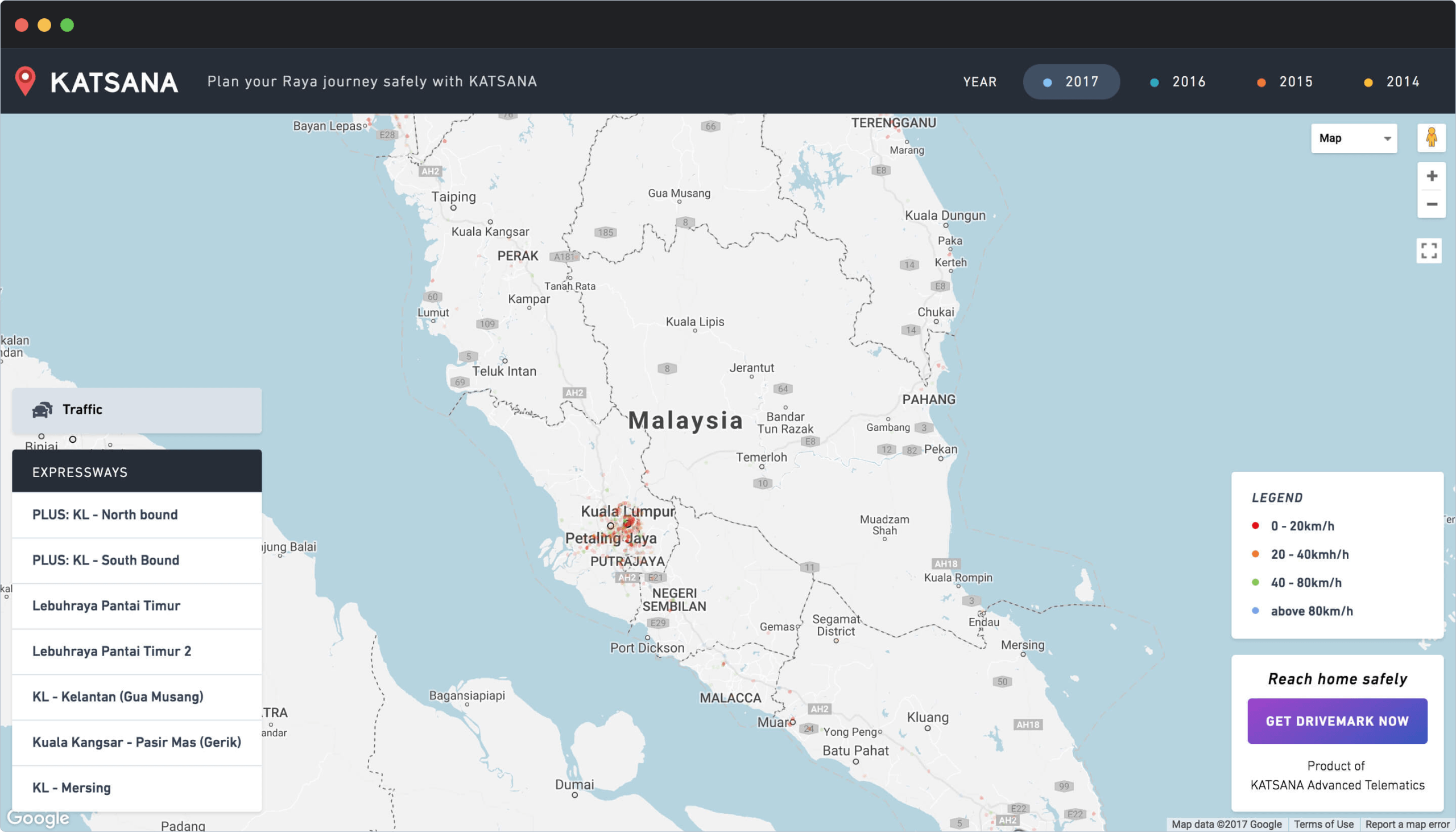Select year 2015 radio option
1456x832 pixels.
[x=1285, y=82]
